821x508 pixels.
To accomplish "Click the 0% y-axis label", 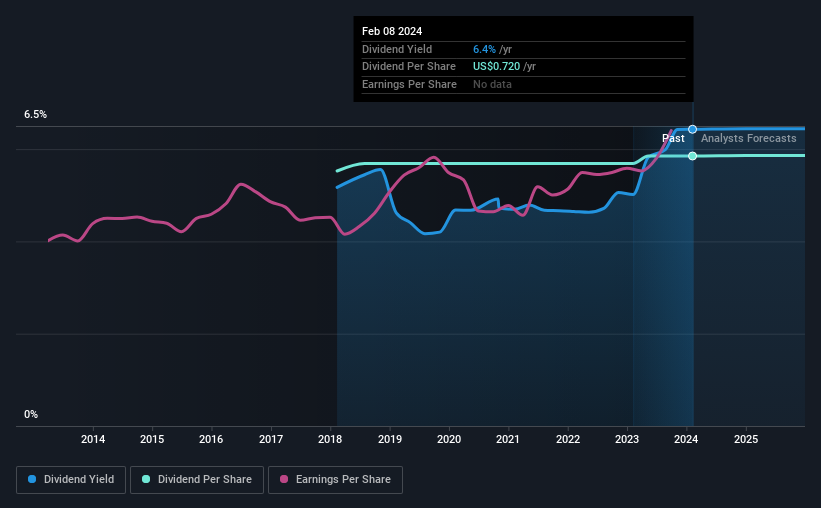I will [31, 414].
